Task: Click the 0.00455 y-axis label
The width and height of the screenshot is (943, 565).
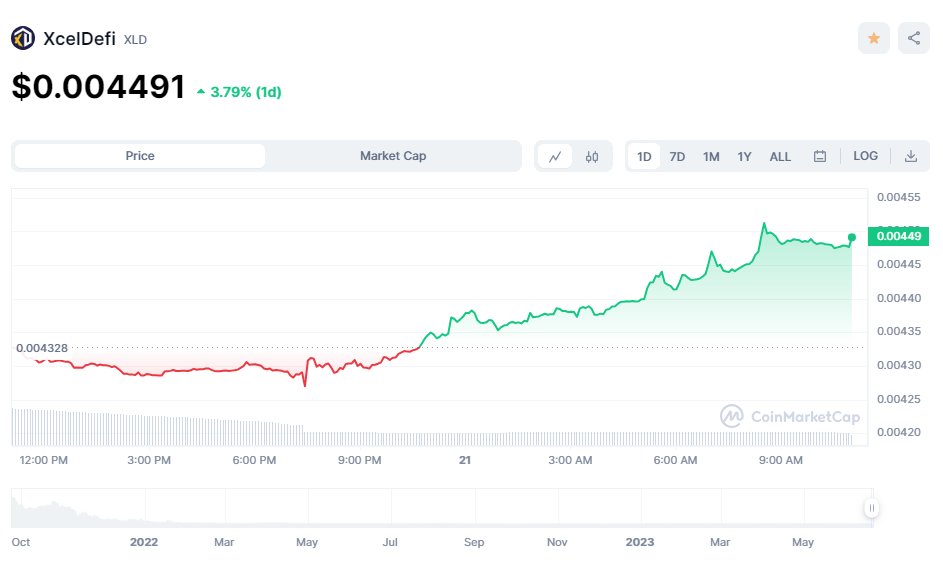Action: (898, 197)
